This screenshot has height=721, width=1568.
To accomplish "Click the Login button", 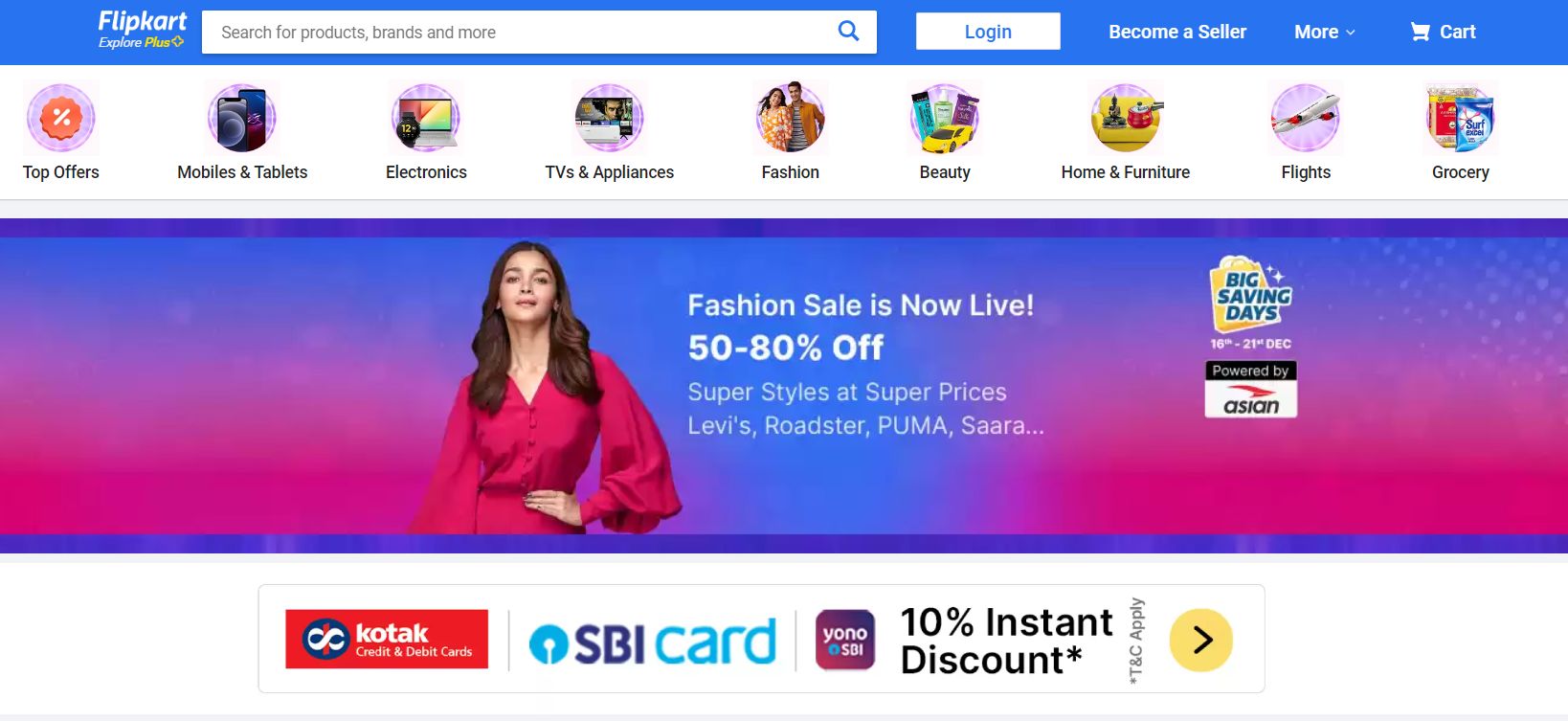I will pyautogui.click(x=988, y=32).
